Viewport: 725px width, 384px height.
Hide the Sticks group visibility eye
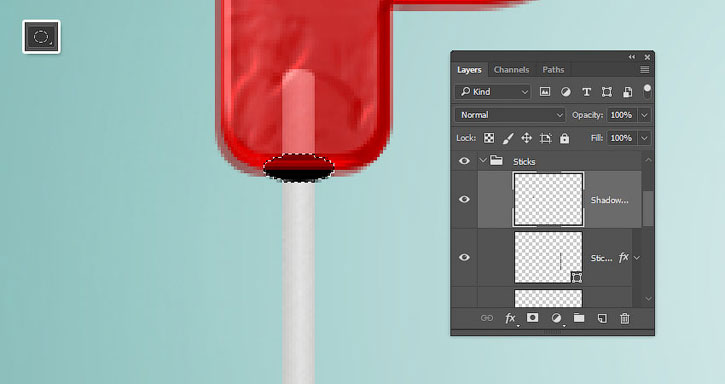coord(464,161)
